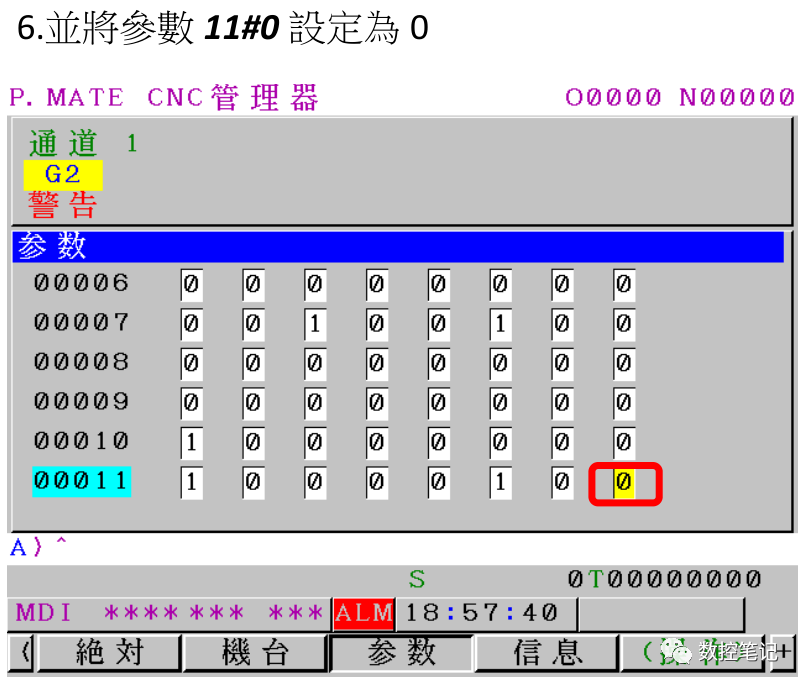This screenshot has height=687, width=804.
Task: Click the 通道 1 channel label
Action: click(x=83, y=143)
